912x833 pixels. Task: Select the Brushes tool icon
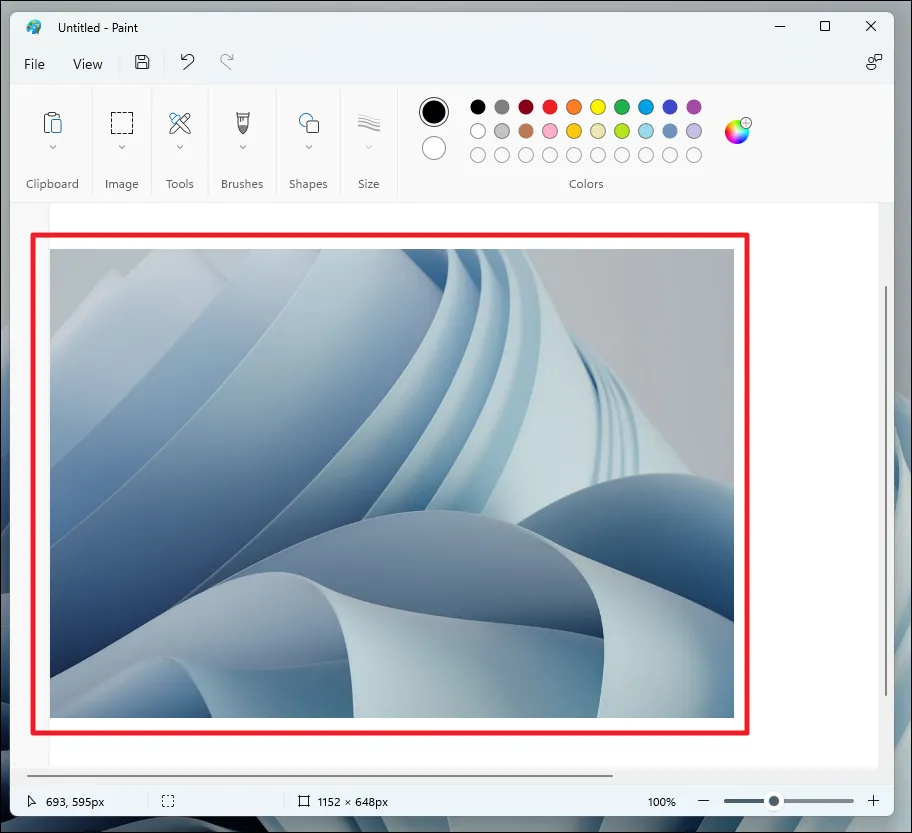[x=242, y=123]
